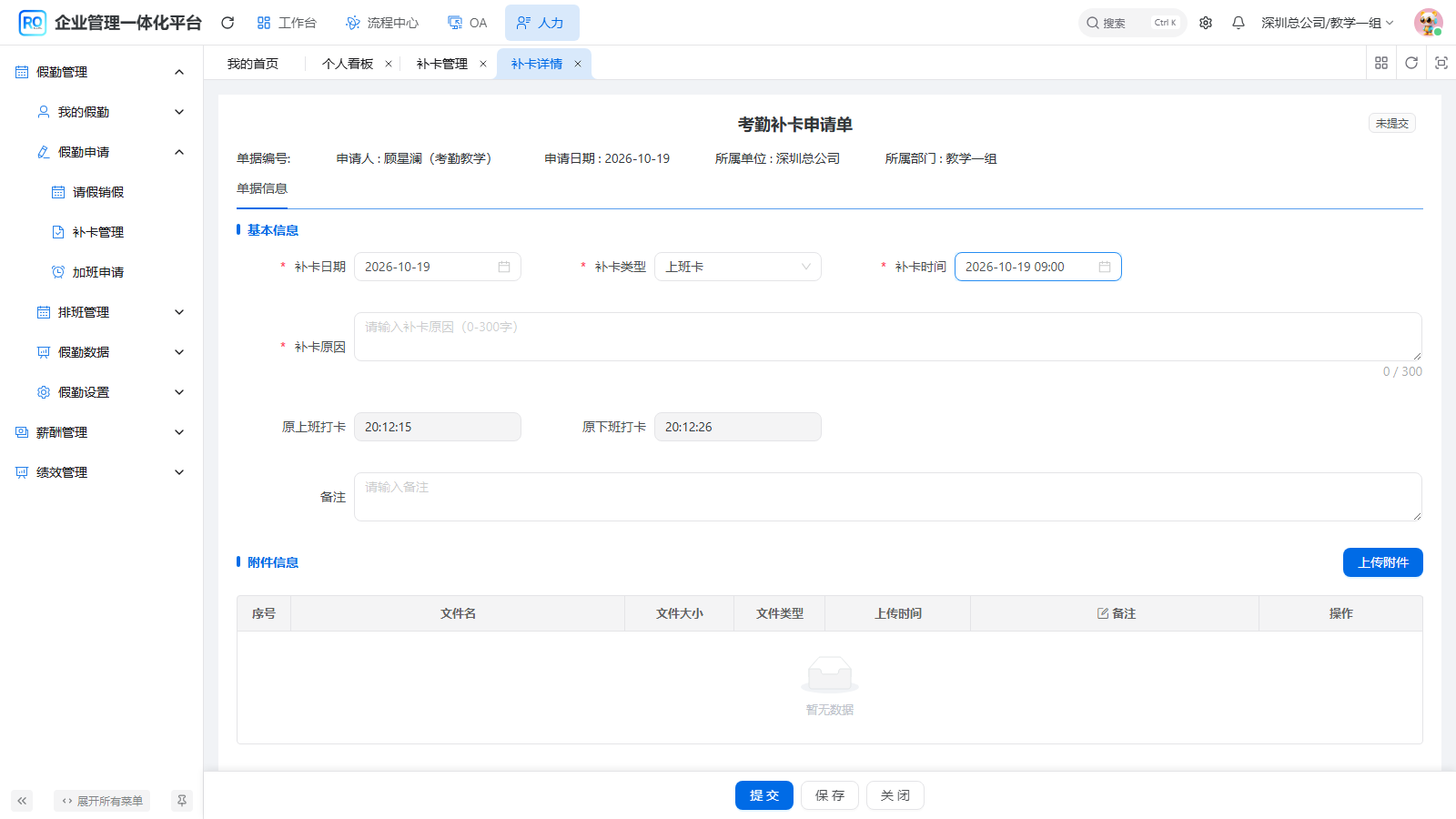Viewport: 1456px width, 819px height.
Task: Click the edit icon in 备注 column header
Action: pos(1103,613)
